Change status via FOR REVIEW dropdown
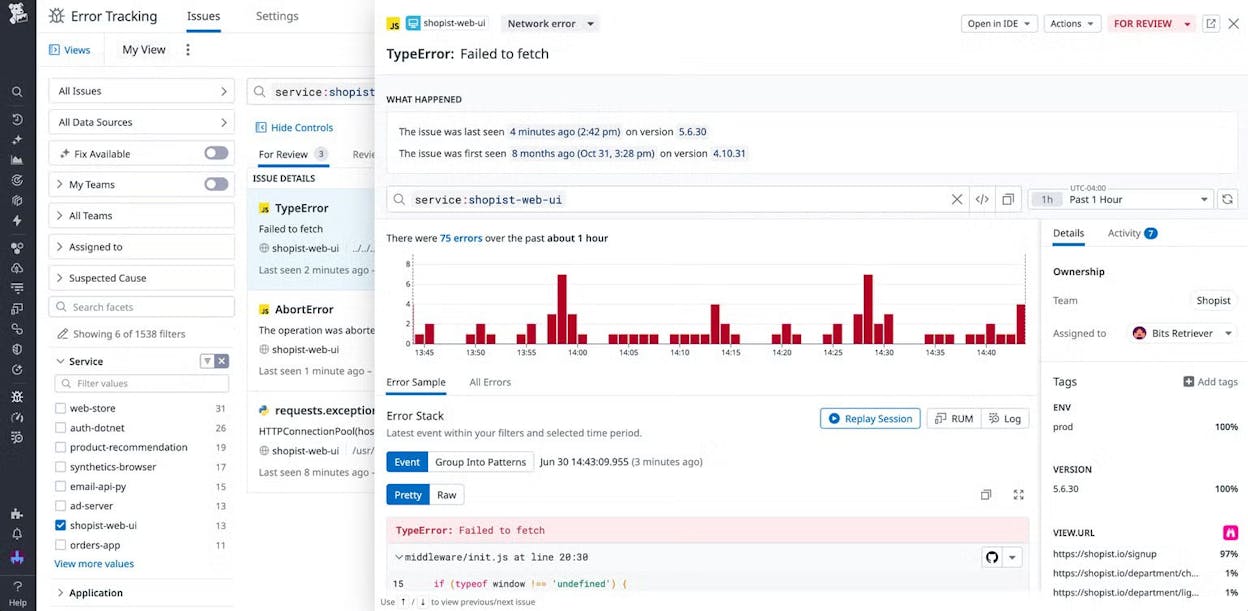Viewport: 1248px width, 611px height. point(1152,23)
